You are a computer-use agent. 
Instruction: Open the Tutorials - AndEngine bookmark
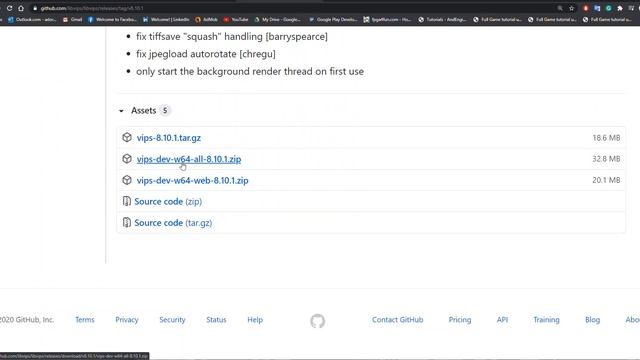coord(442,19)
